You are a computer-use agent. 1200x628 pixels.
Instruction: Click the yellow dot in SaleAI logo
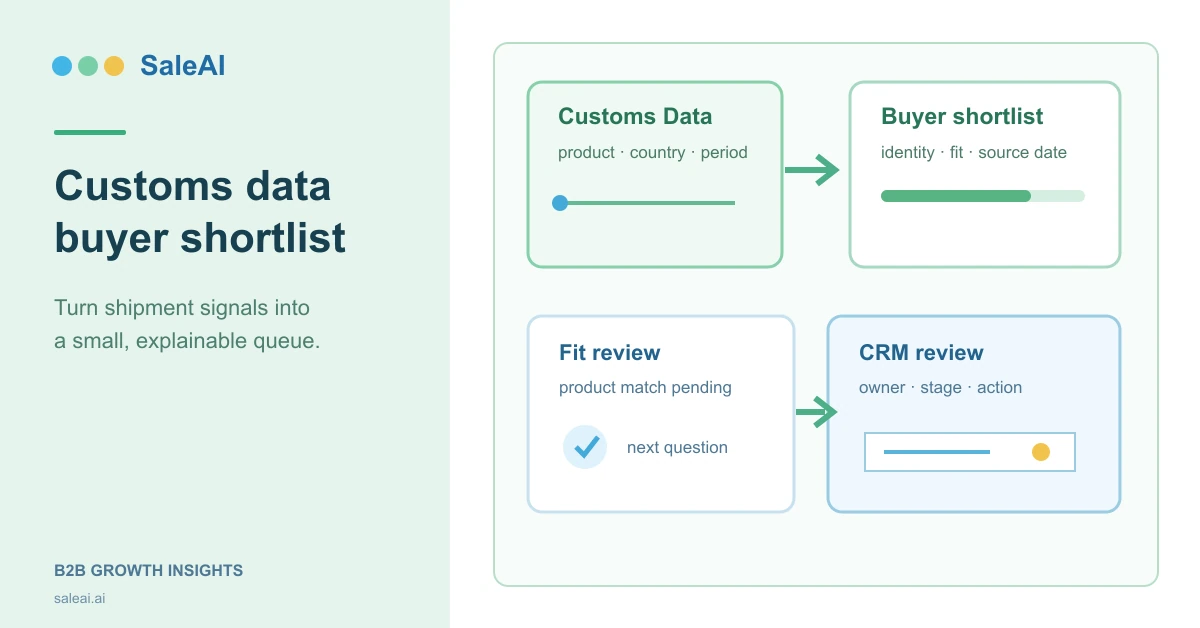coord(114,66)
